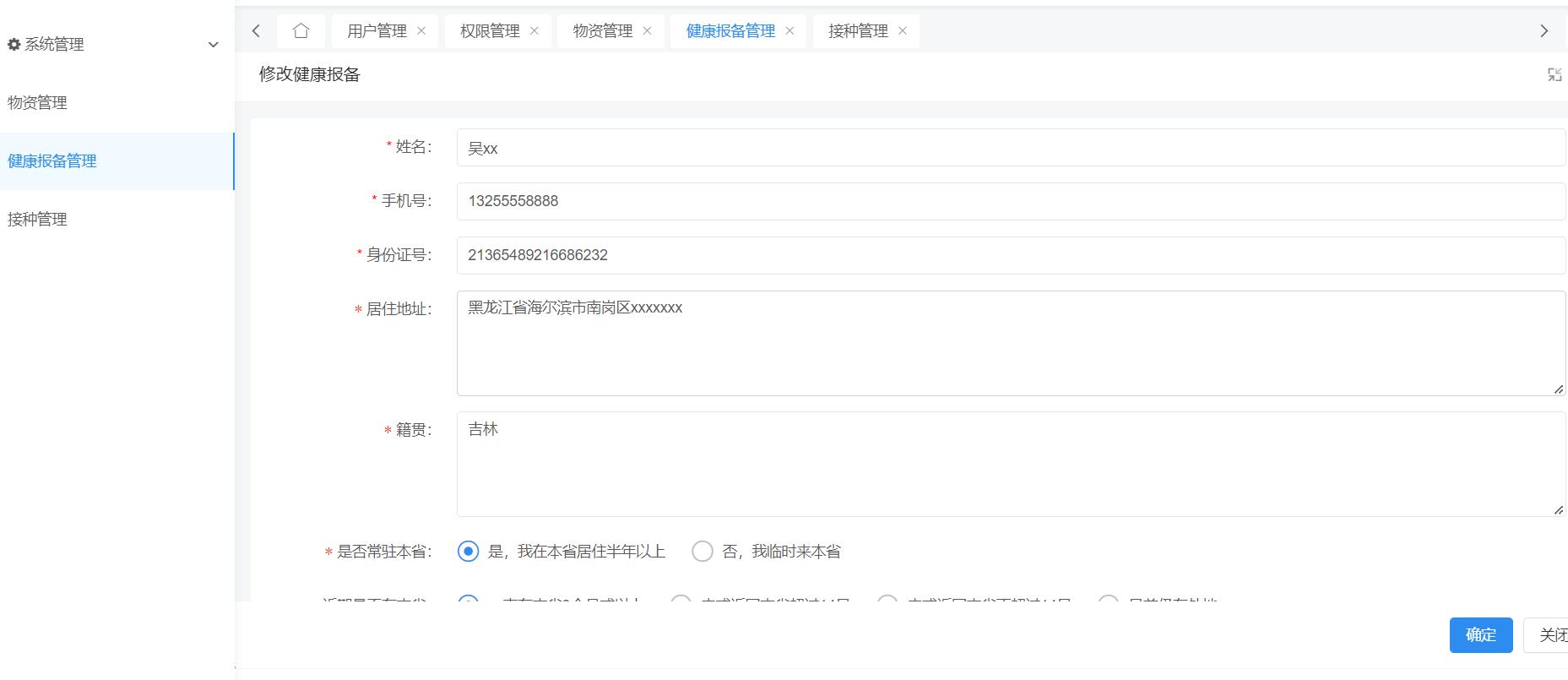
Task: Open 物资管理 in the sidebar
Action: point(117,103)
